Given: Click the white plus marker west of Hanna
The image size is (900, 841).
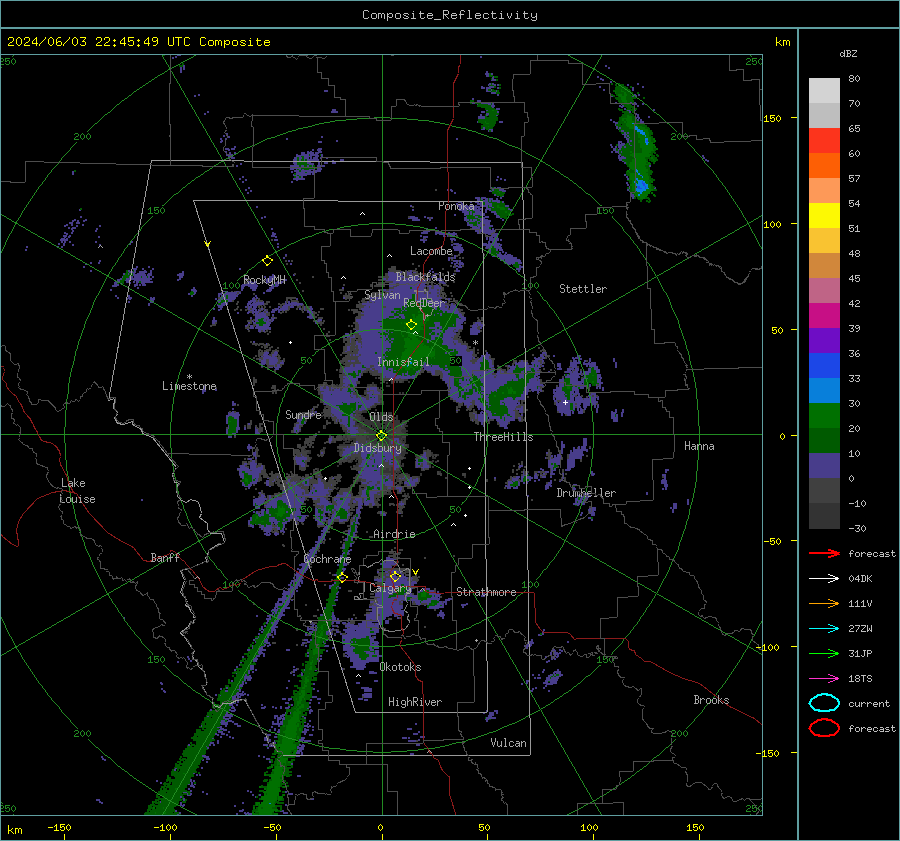Looking at the screenshot, I should coord(565,402).
